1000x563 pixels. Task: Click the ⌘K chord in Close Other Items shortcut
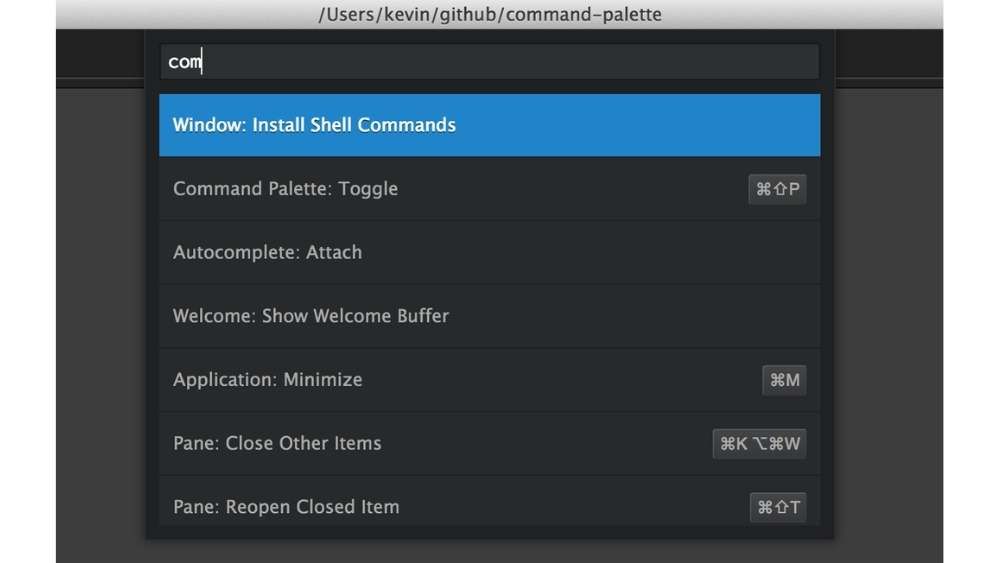pos(735,444)
